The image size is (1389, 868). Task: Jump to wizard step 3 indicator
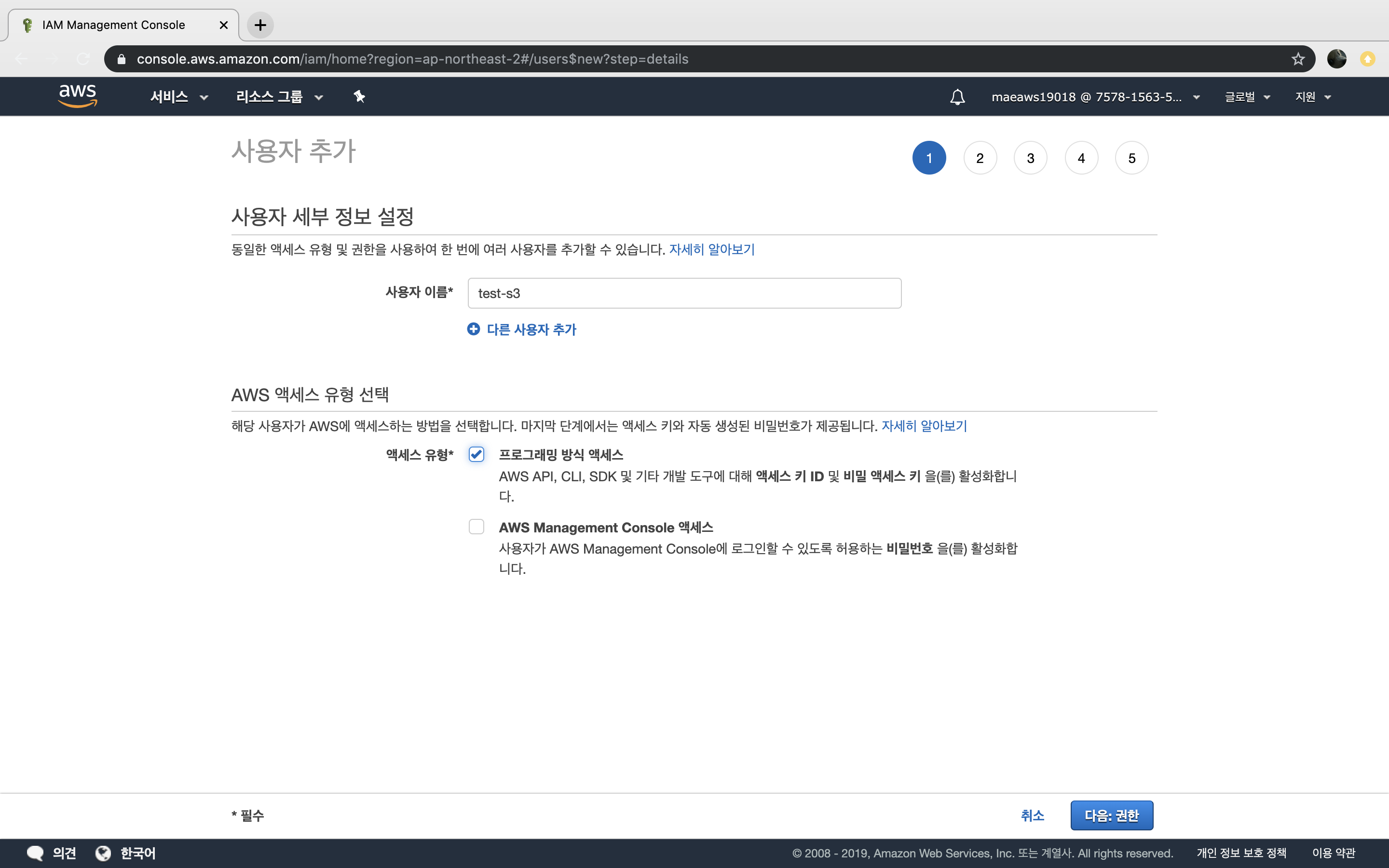1030,158
